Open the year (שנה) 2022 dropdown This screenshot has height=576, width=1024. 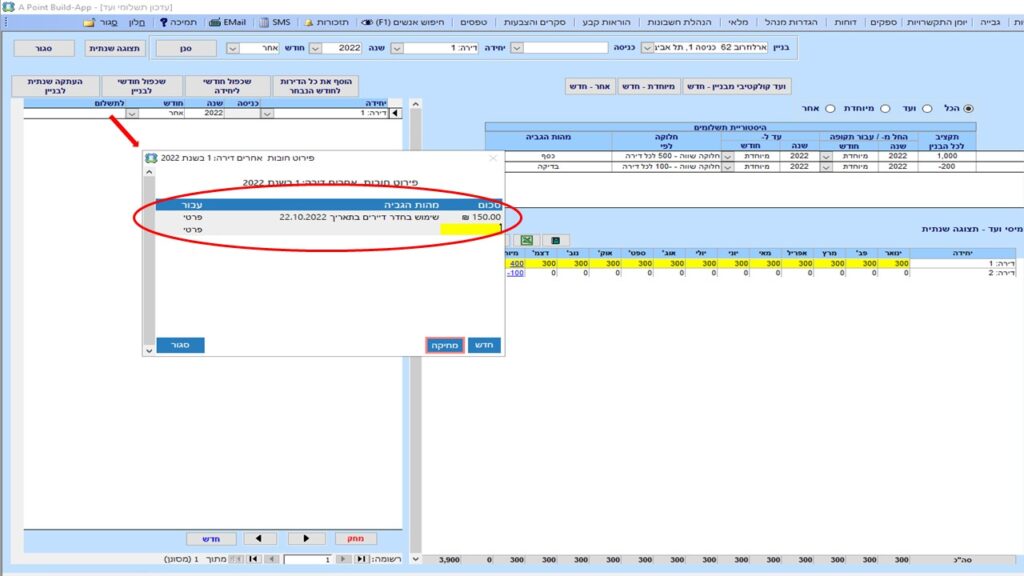pos(315,47)
